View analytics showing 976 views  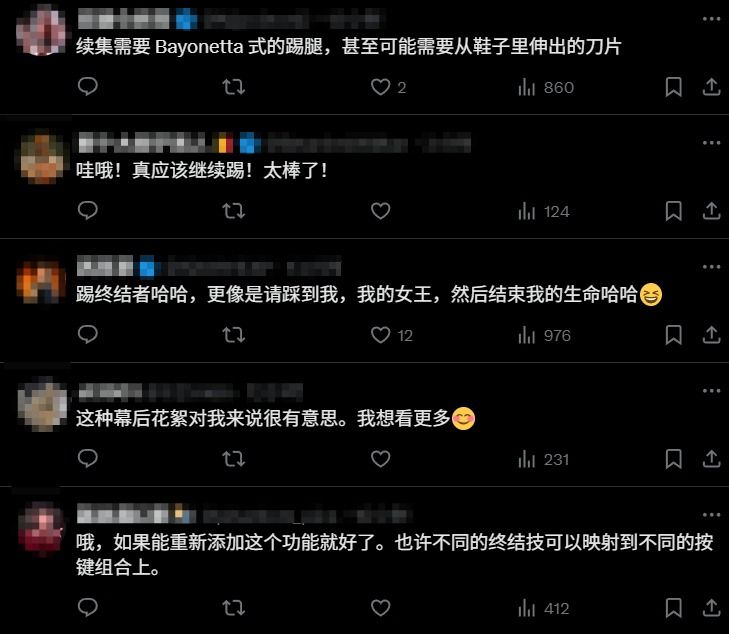pyautogui.click(x=544, y=335)
